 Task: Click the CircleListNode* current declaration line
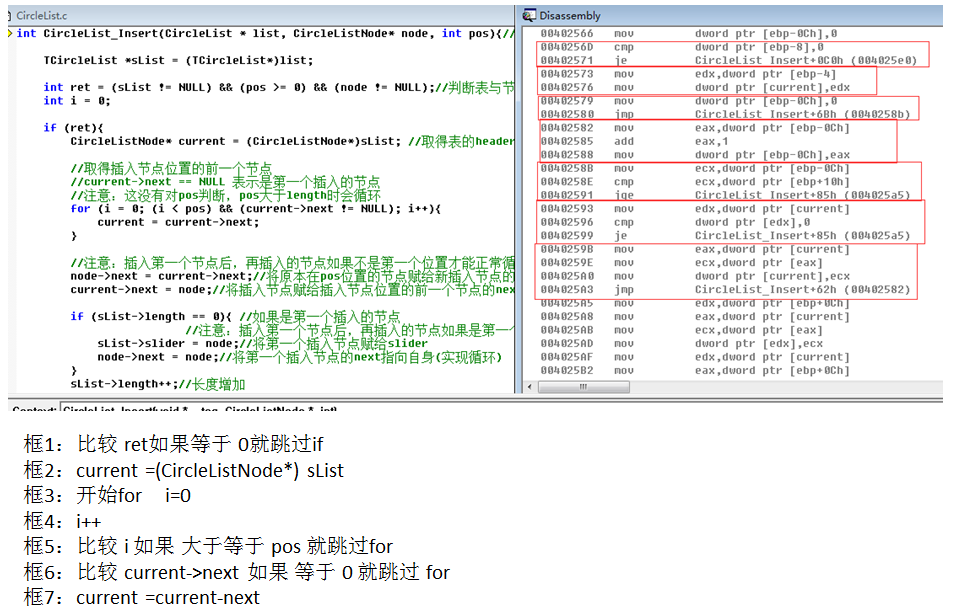pyautogui.click(x=292, y=141)
